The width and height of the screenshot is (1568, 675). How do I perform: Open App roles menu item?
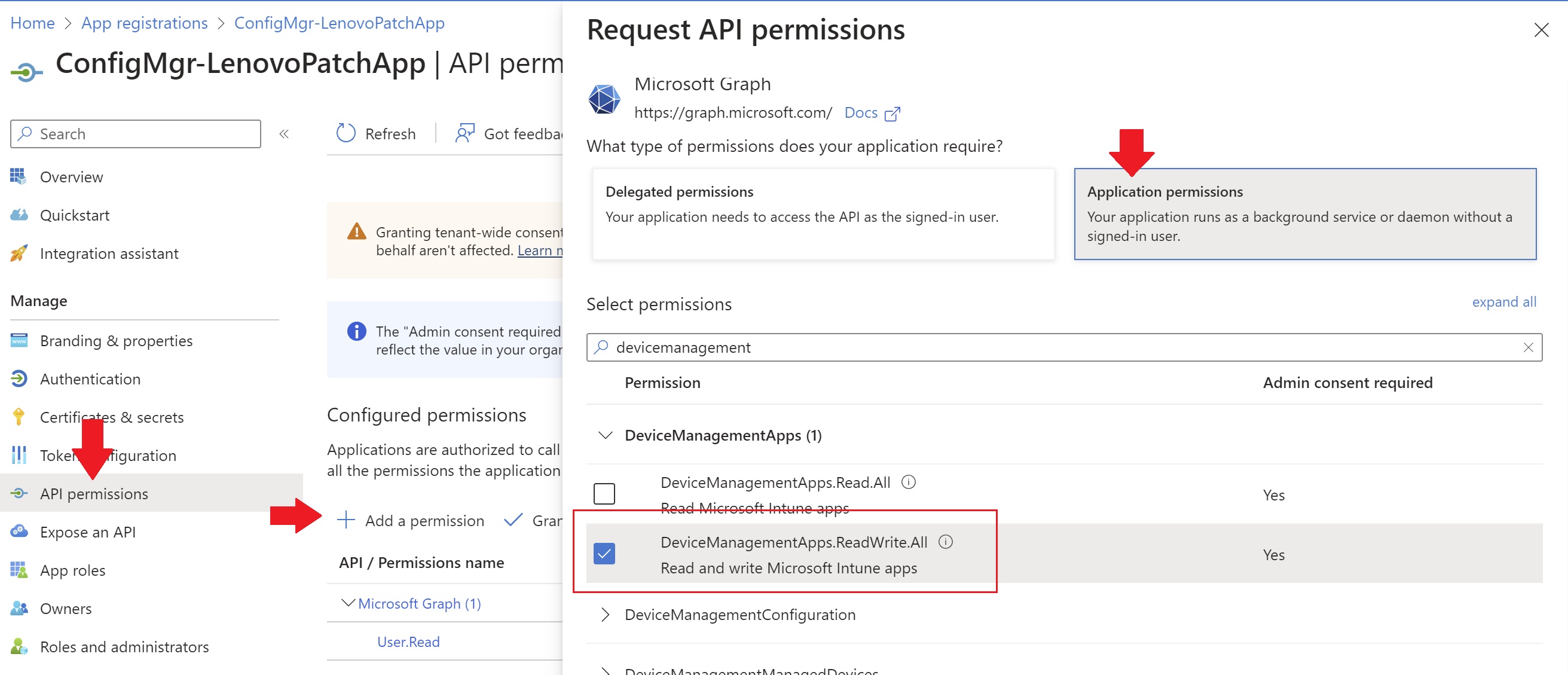(72, 570)
